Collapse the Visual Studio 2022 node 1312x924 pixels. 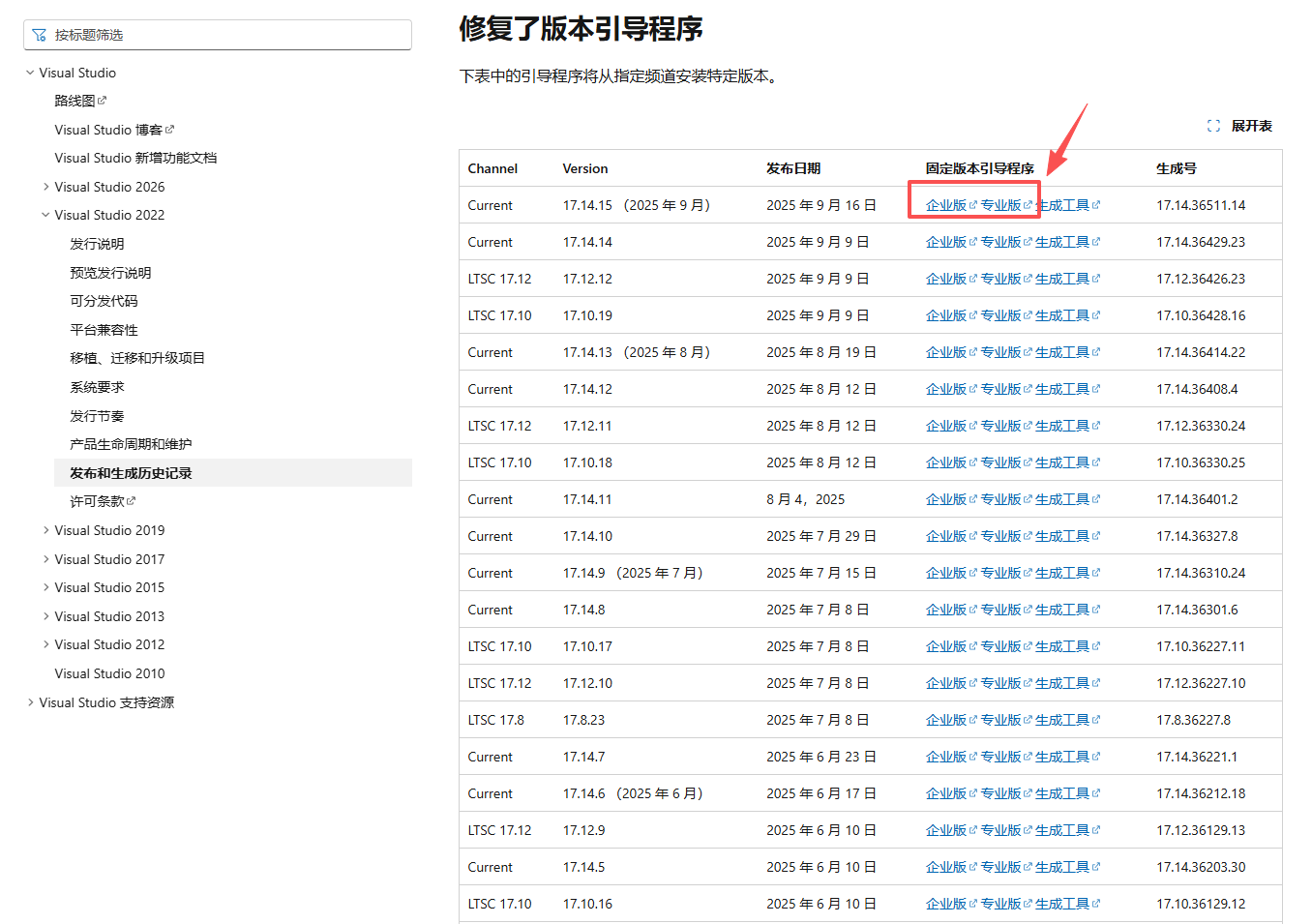[45, 215]
